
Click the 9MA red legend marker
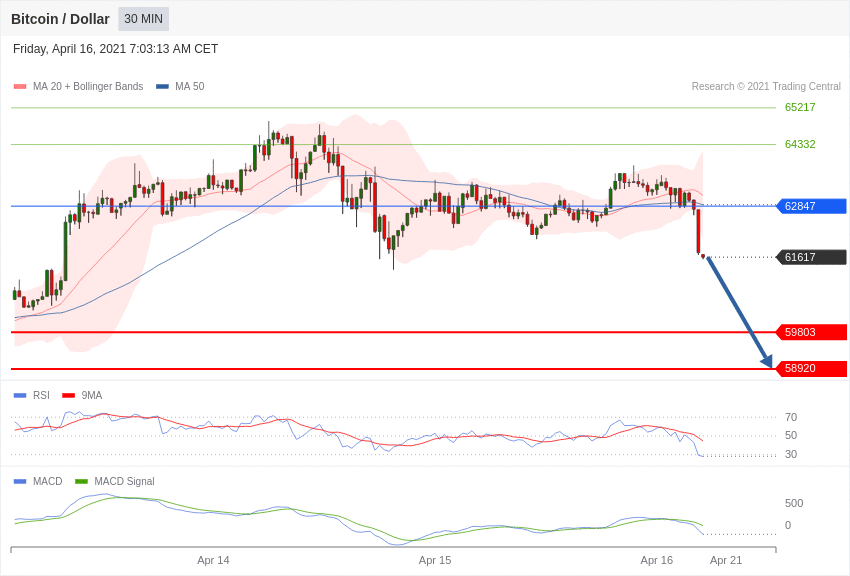[x=69, y=396]
